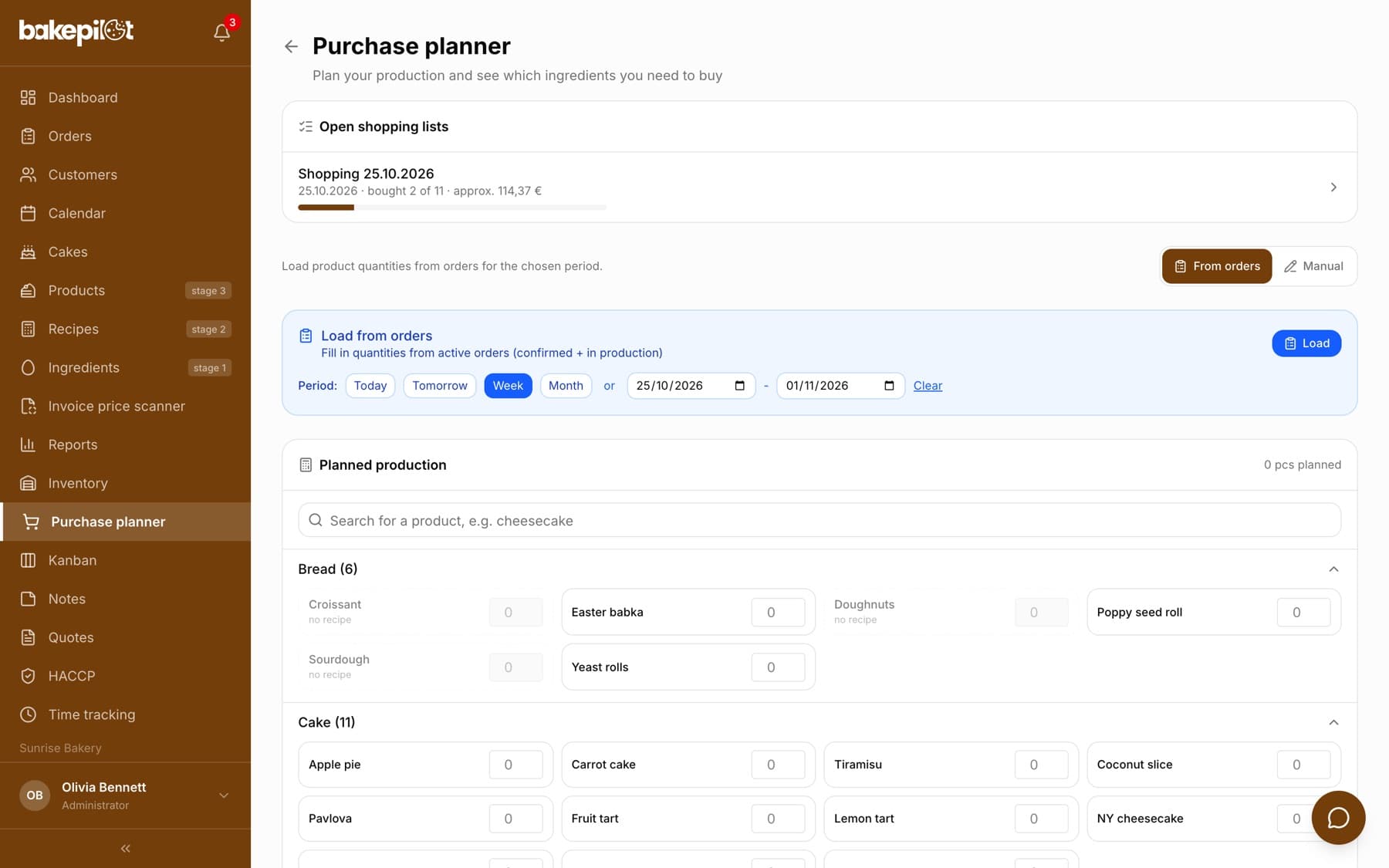The image size is (1389, 868).
Task: Click the Easter babka quantity field
Action: click(x=778, y=613)
